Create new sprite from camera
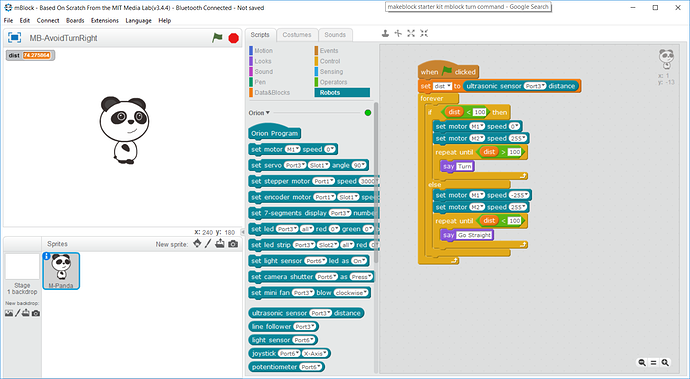This screenshot has height=379, width=690. click(233, 243)
